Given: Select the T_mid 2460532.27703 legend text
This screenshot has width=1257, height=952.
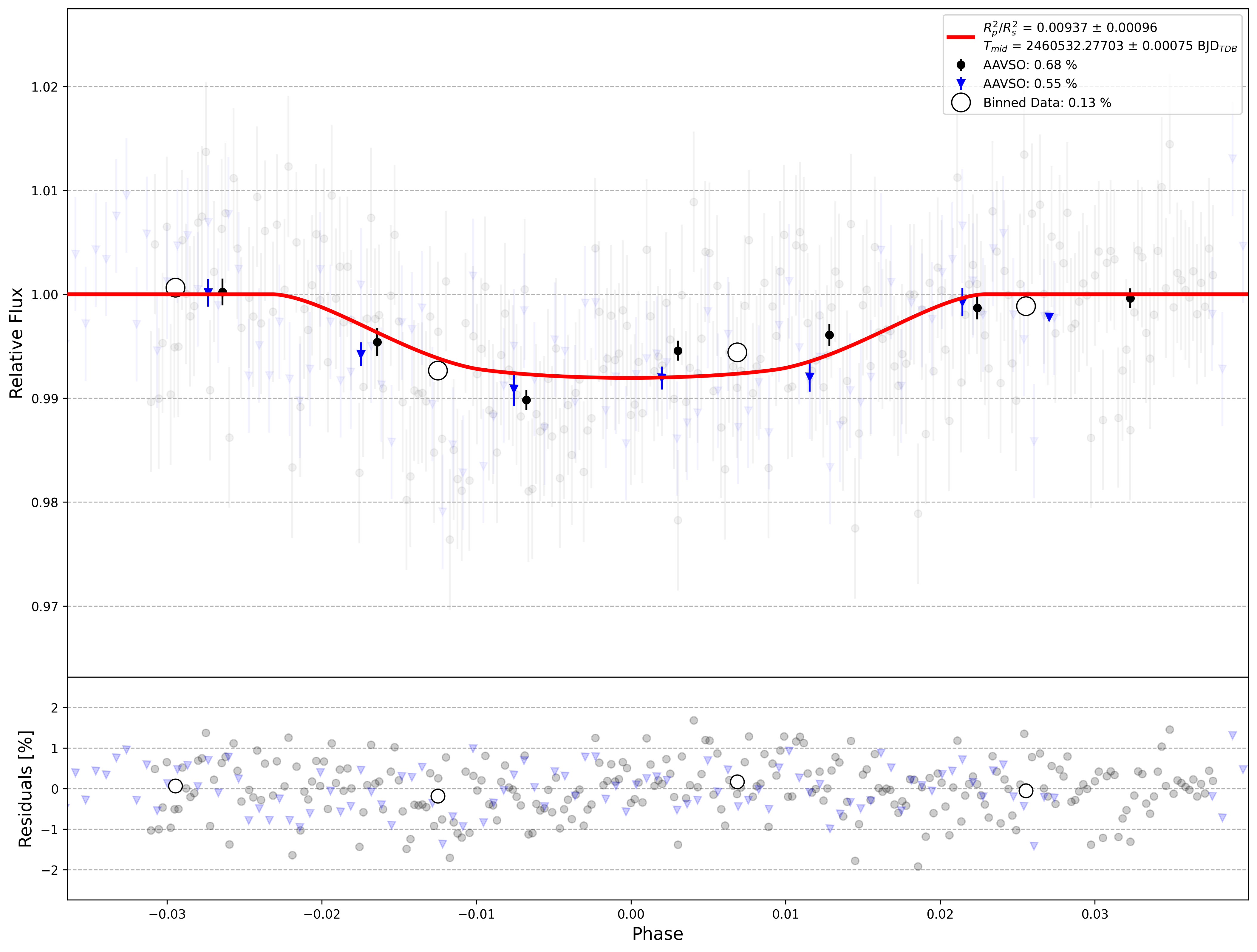Looking at the screenshot, I should click(1110, 47).
